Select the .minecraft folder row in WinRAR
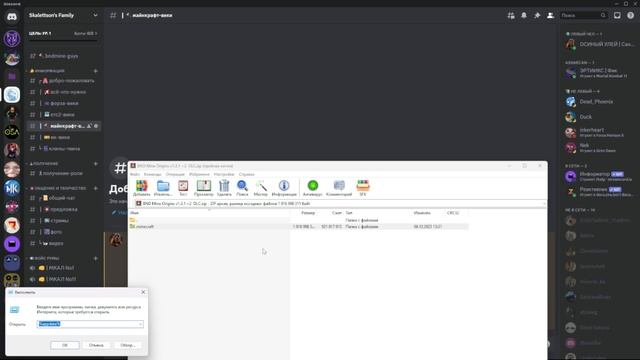640x360 pixels. [x=299, y=227]
